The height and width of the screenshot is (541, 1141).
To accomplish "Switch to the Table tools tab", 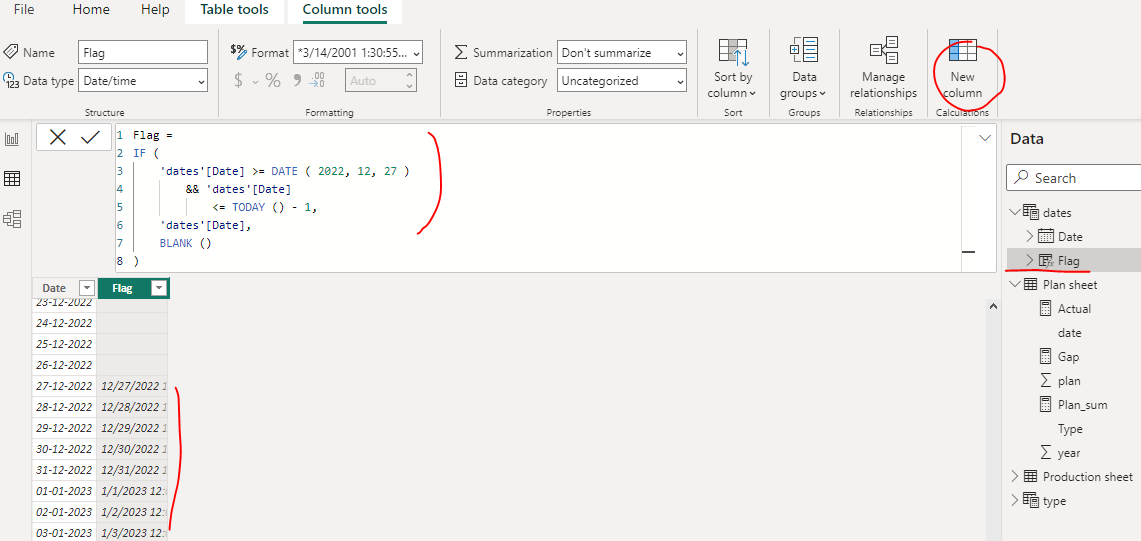I will [x=234, y=10].
